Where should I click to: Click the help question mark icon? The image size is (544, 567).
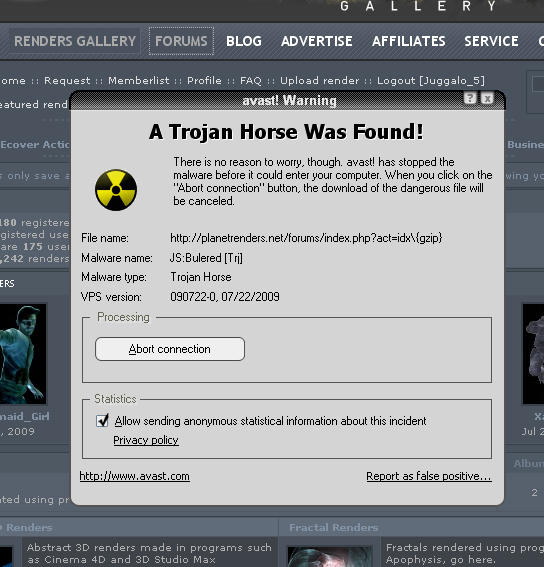tap(470, 98)
